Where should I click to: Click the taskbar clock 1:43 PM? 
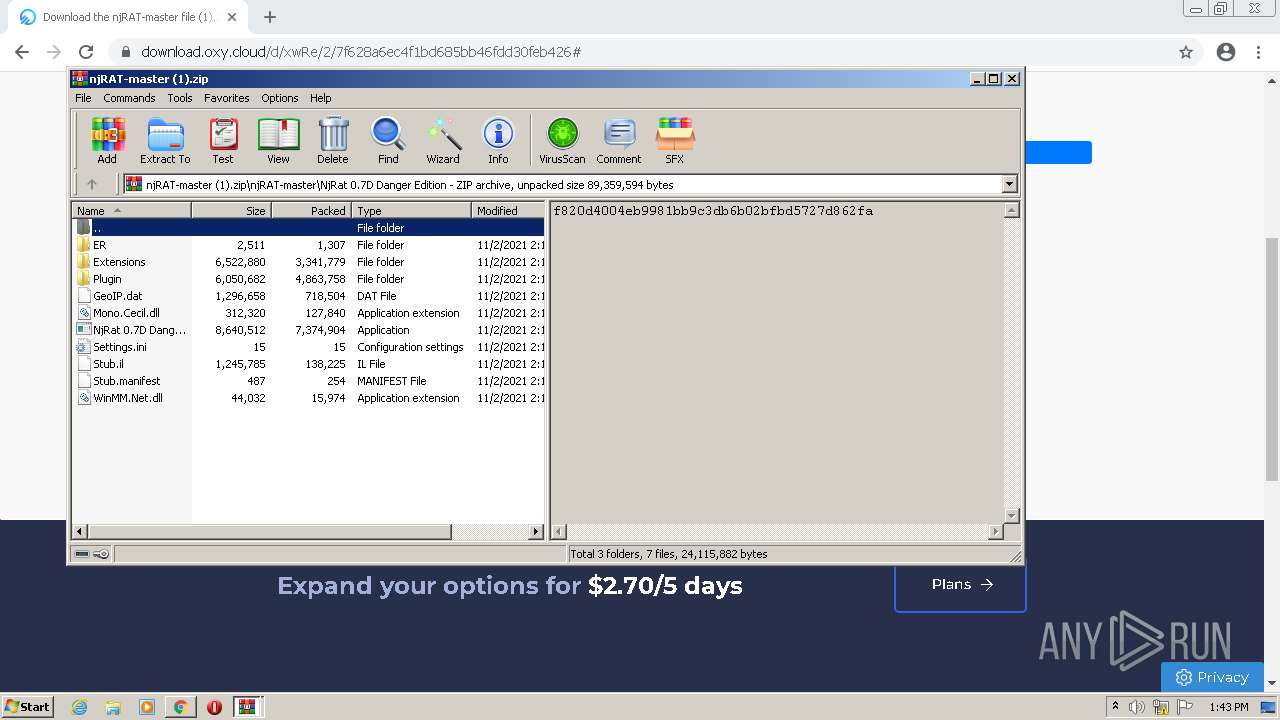(1229, 707)
